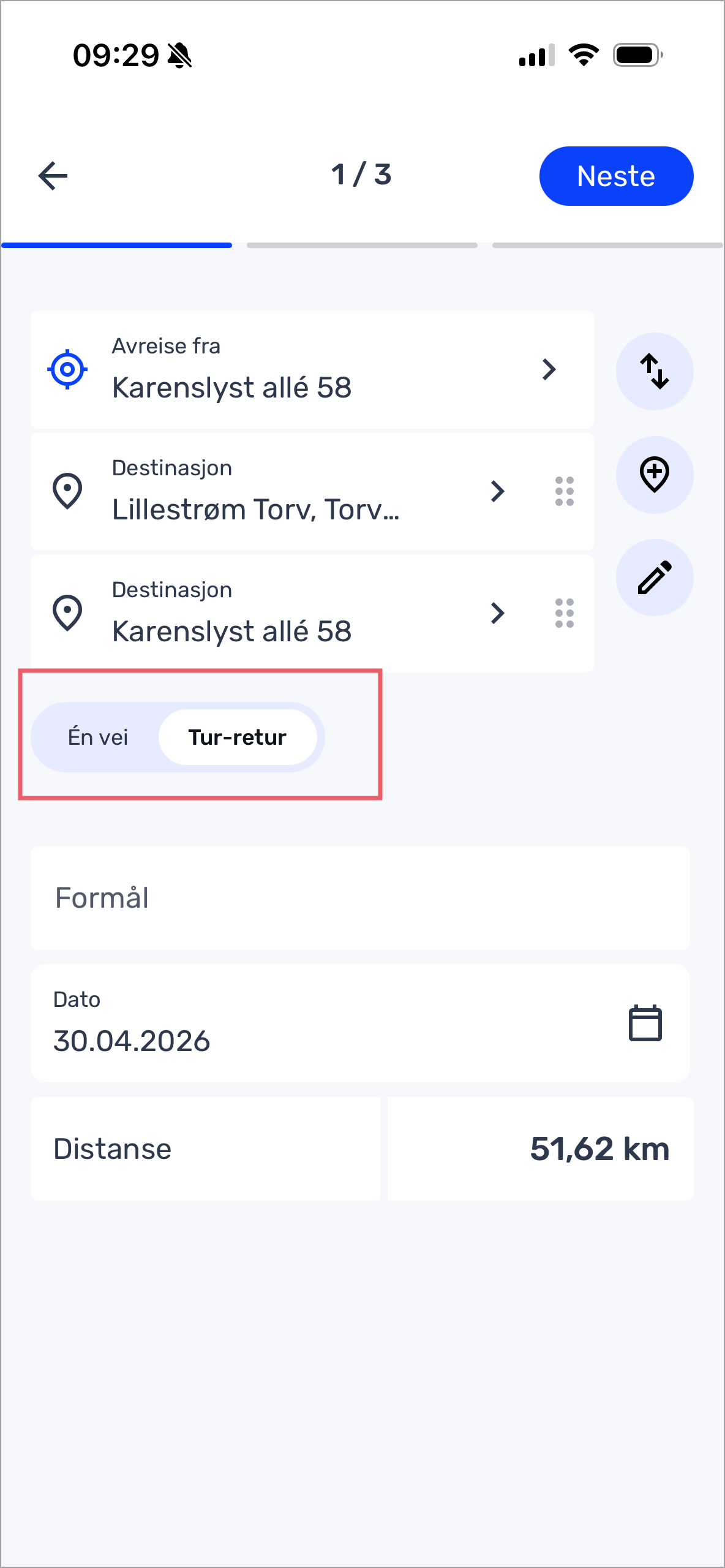Tap the Formål input field
Screen dimensions: 725x1568
(360, 898)
